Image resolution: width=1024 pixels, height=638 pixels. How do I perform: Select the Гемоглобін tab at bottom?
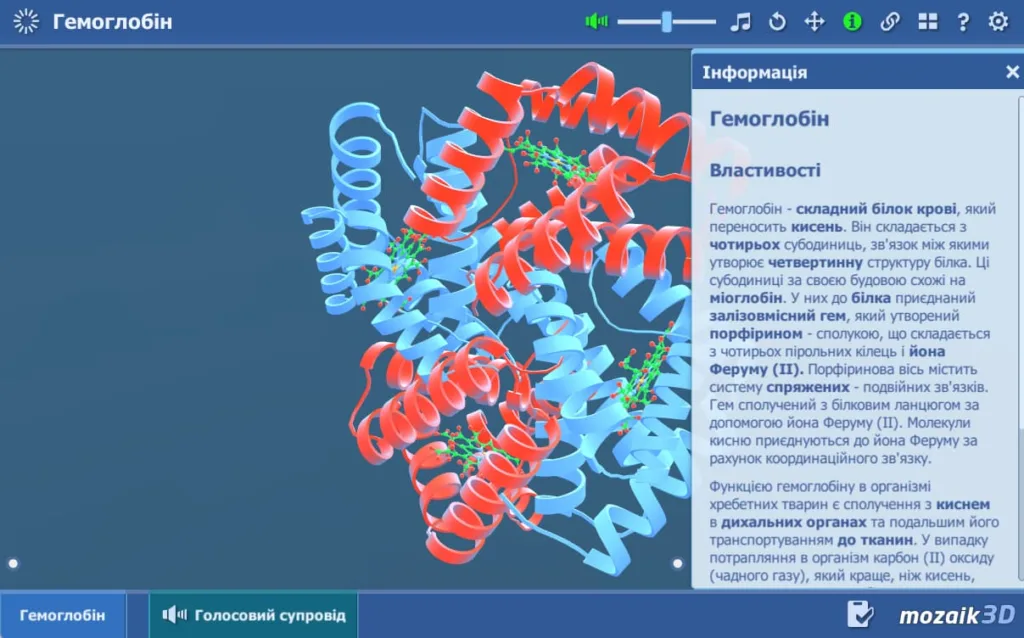tap(62, 615)
